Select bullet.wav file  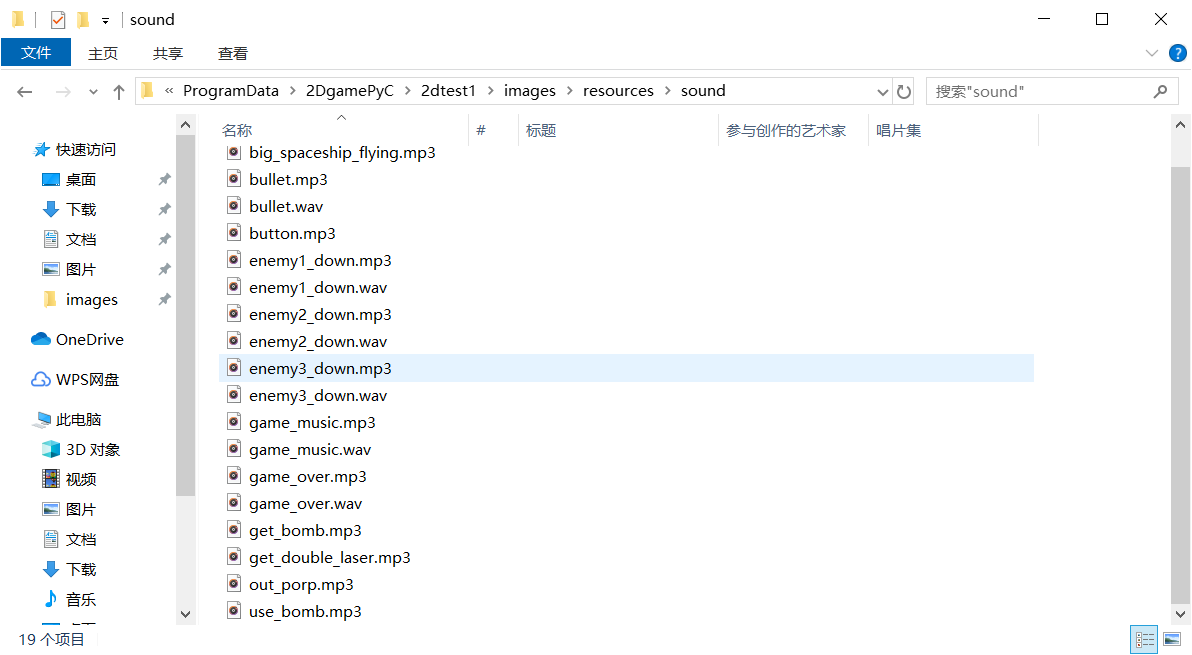click(x=286, y=207)
